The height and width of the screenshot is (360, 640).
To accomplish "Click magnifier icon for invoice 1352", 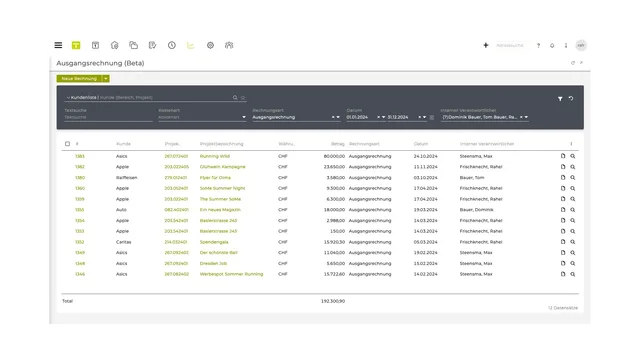I will 573,242.
